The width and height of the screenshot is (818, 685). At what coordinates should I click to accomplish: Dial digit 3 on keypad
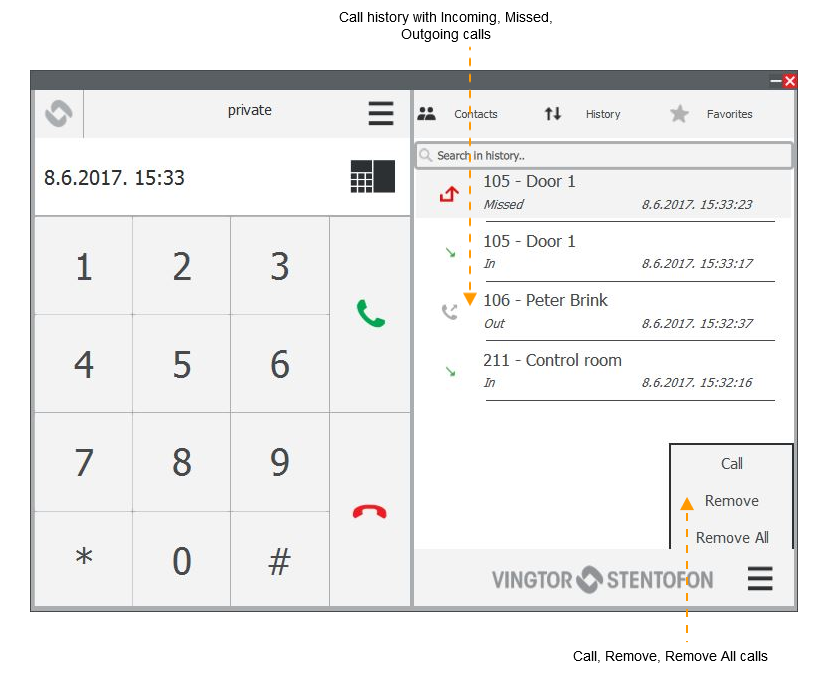pos(280,267)
